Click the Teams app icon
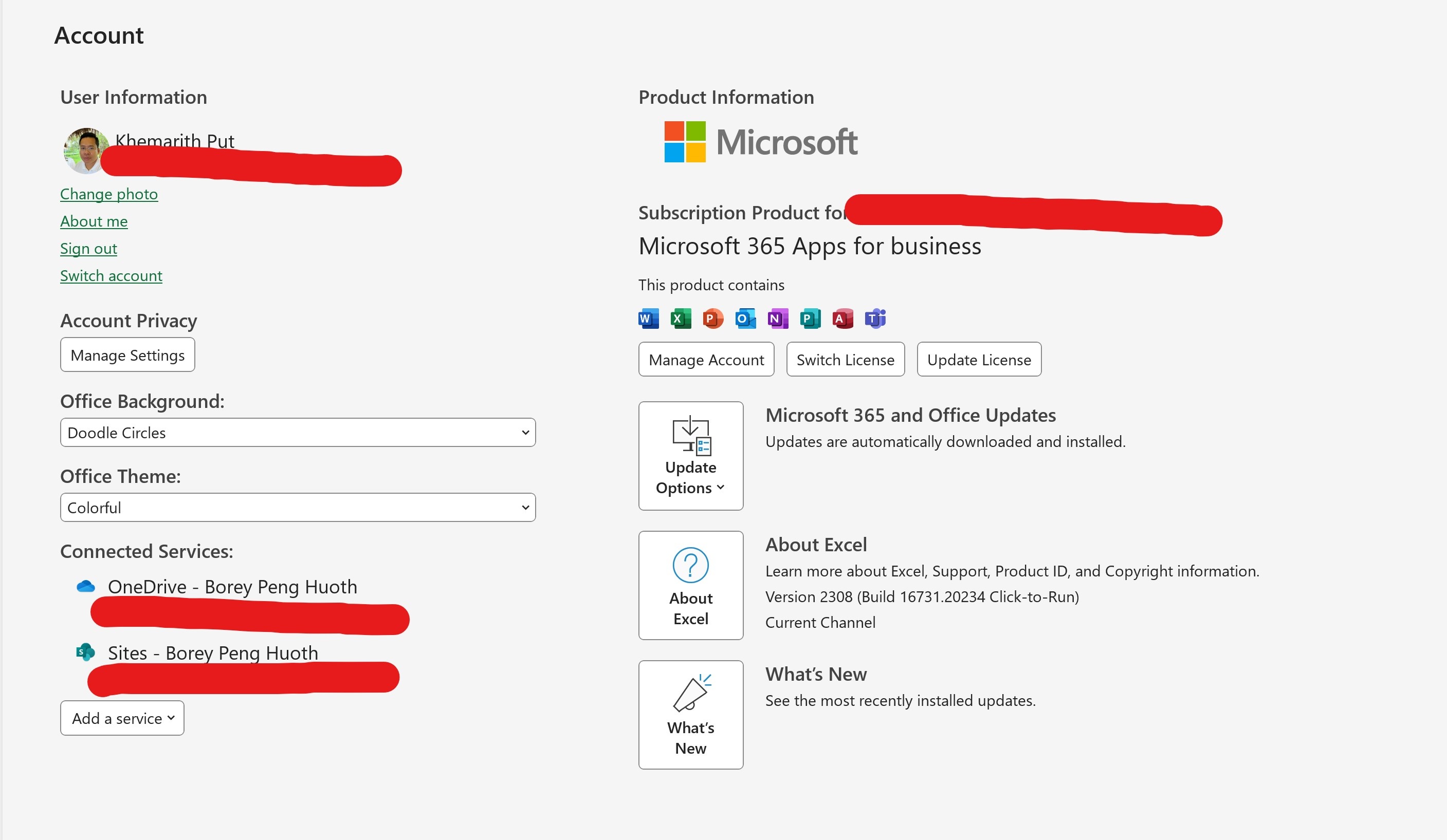 pos(875,319)
